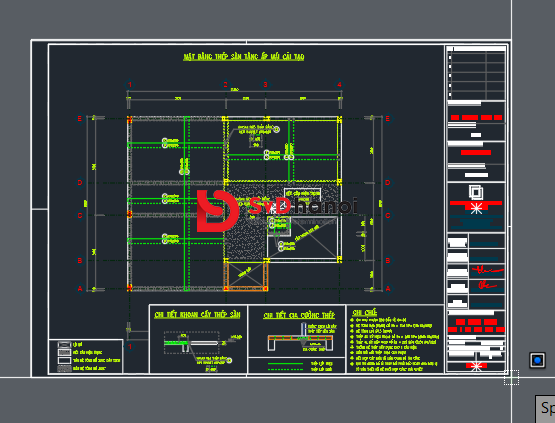Click the partially visible Sp button
Image resolution: width=555 pixels, height=423 pixels.
545,409
